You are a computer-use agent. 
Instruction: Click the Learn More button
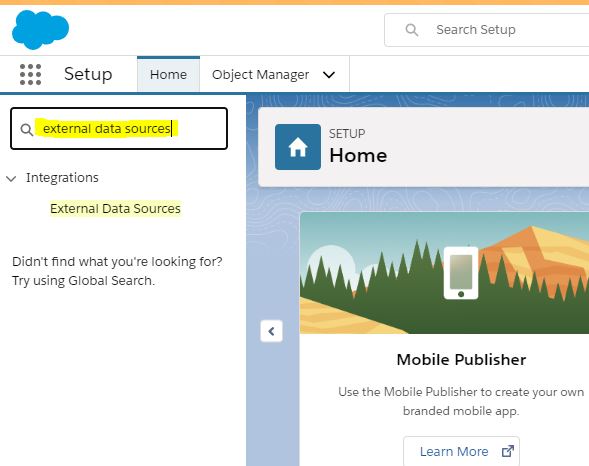(461, 451)
